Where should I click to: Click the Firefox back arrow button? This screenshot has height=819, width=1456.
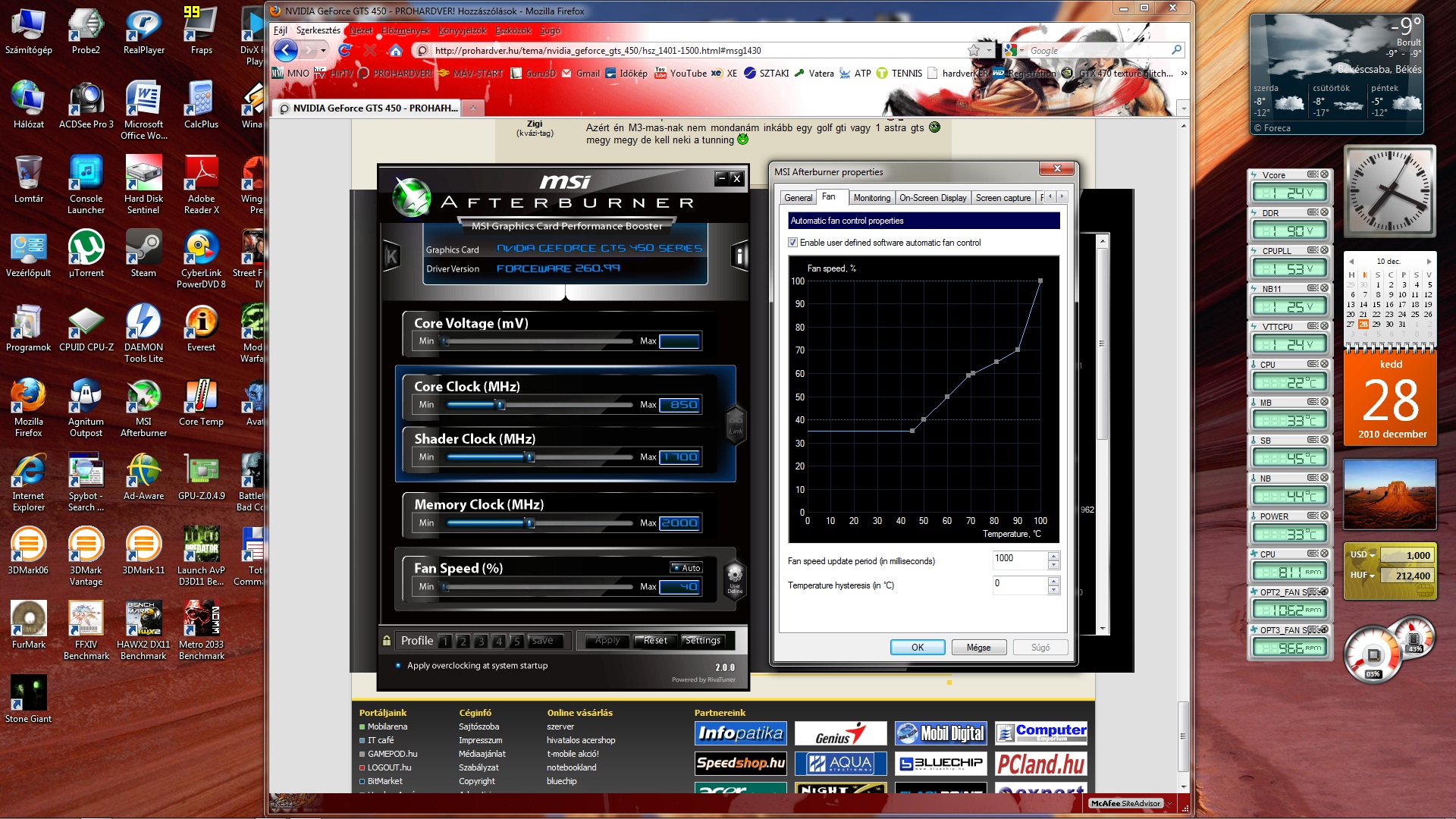[x=286, y=51]
